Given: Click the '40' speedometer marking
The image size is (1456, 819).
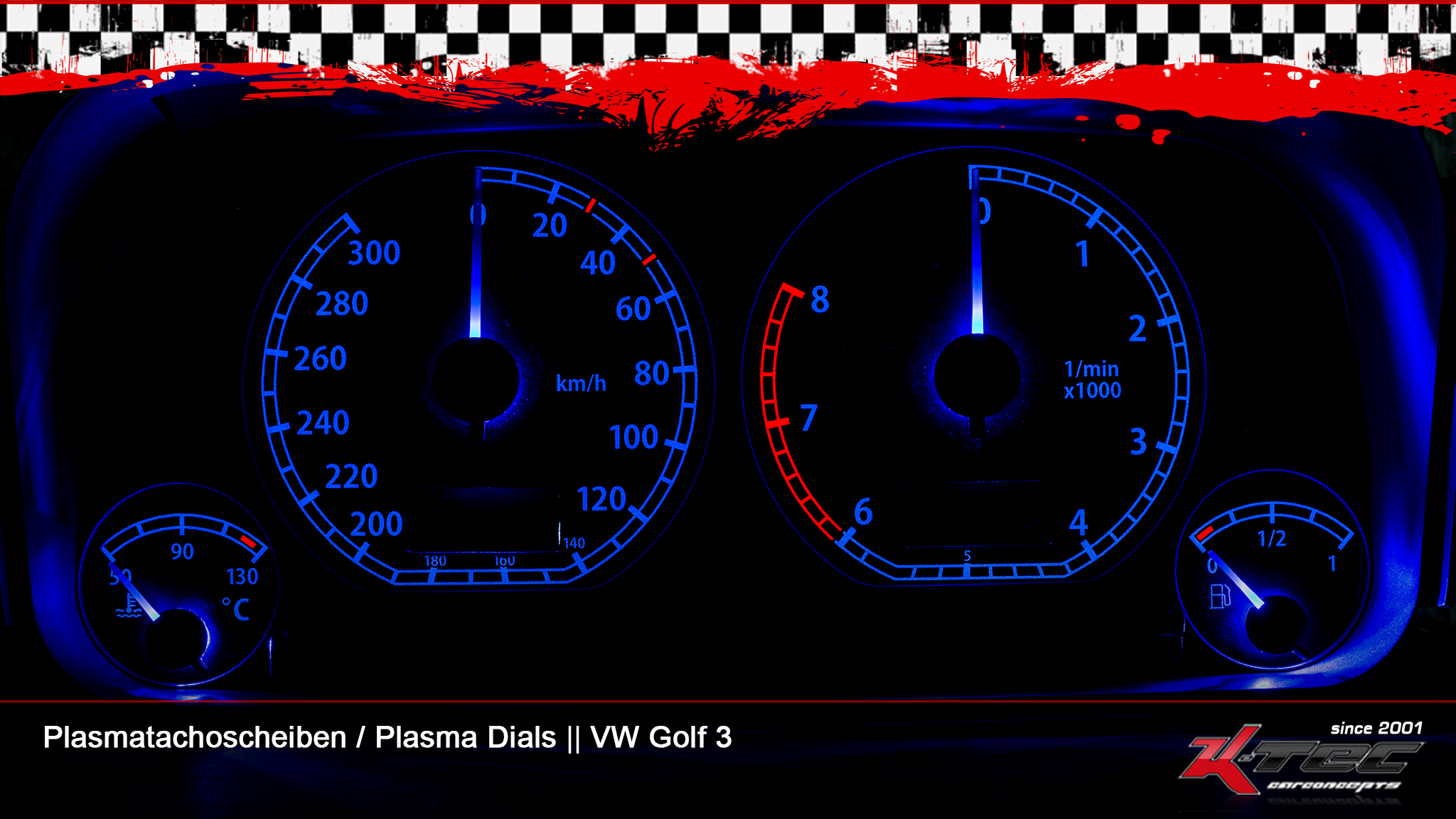Looking at the screenshot, I should click(x=598, y=263).
